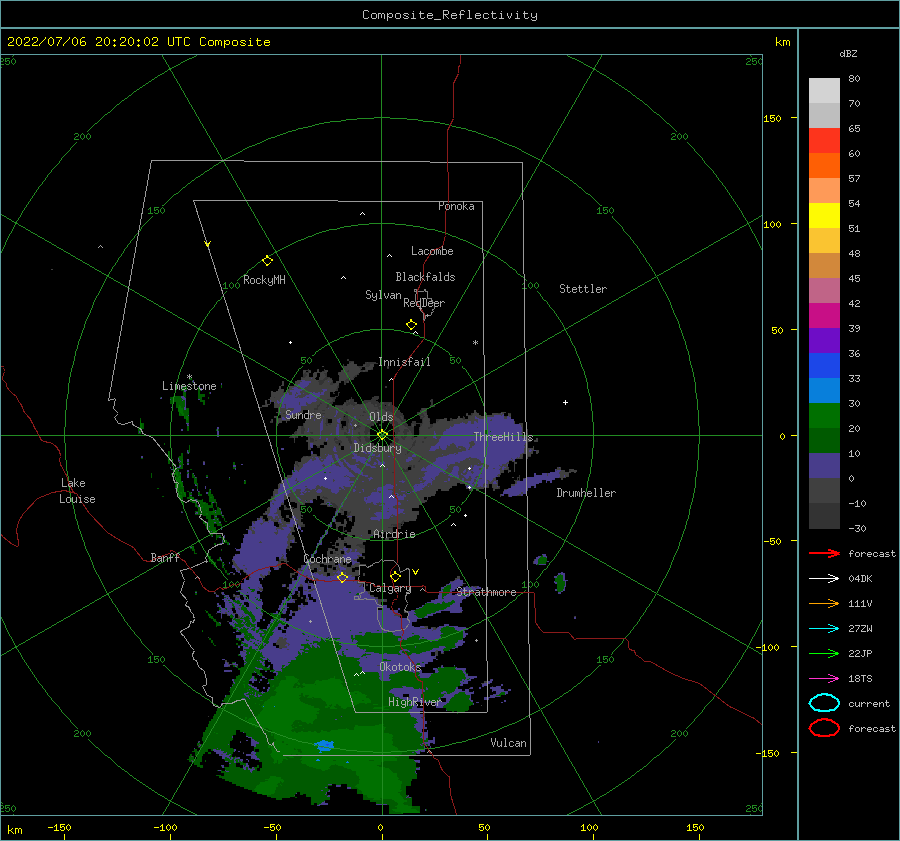Click the light blue echo core near Vulcan arc

(x=324, y=746)
